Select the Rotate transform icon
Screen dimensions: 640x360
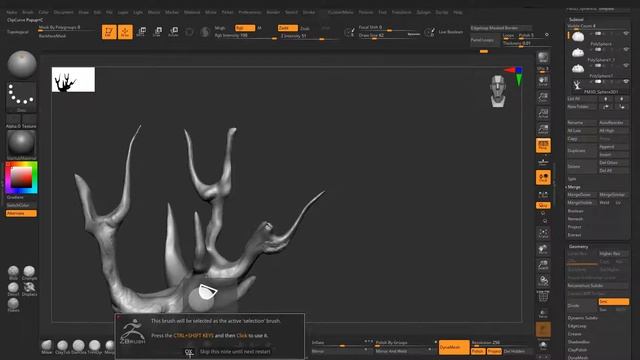[173, 32]
